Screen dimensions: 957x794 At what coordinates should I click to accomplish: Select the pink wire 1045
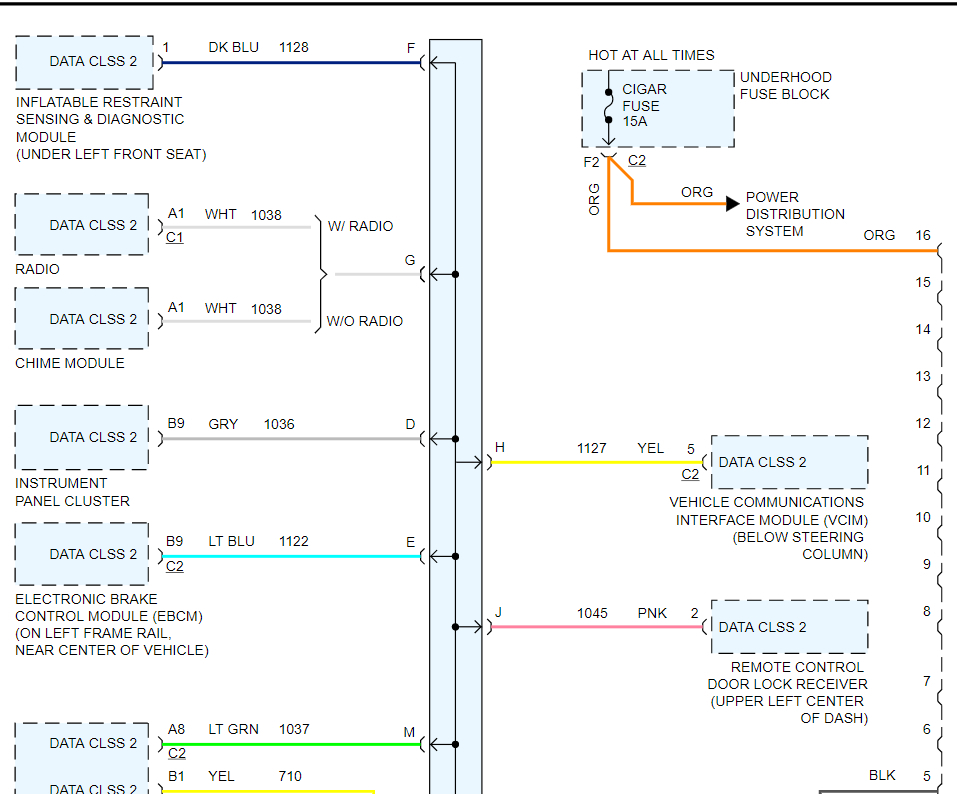click(597, 627)
